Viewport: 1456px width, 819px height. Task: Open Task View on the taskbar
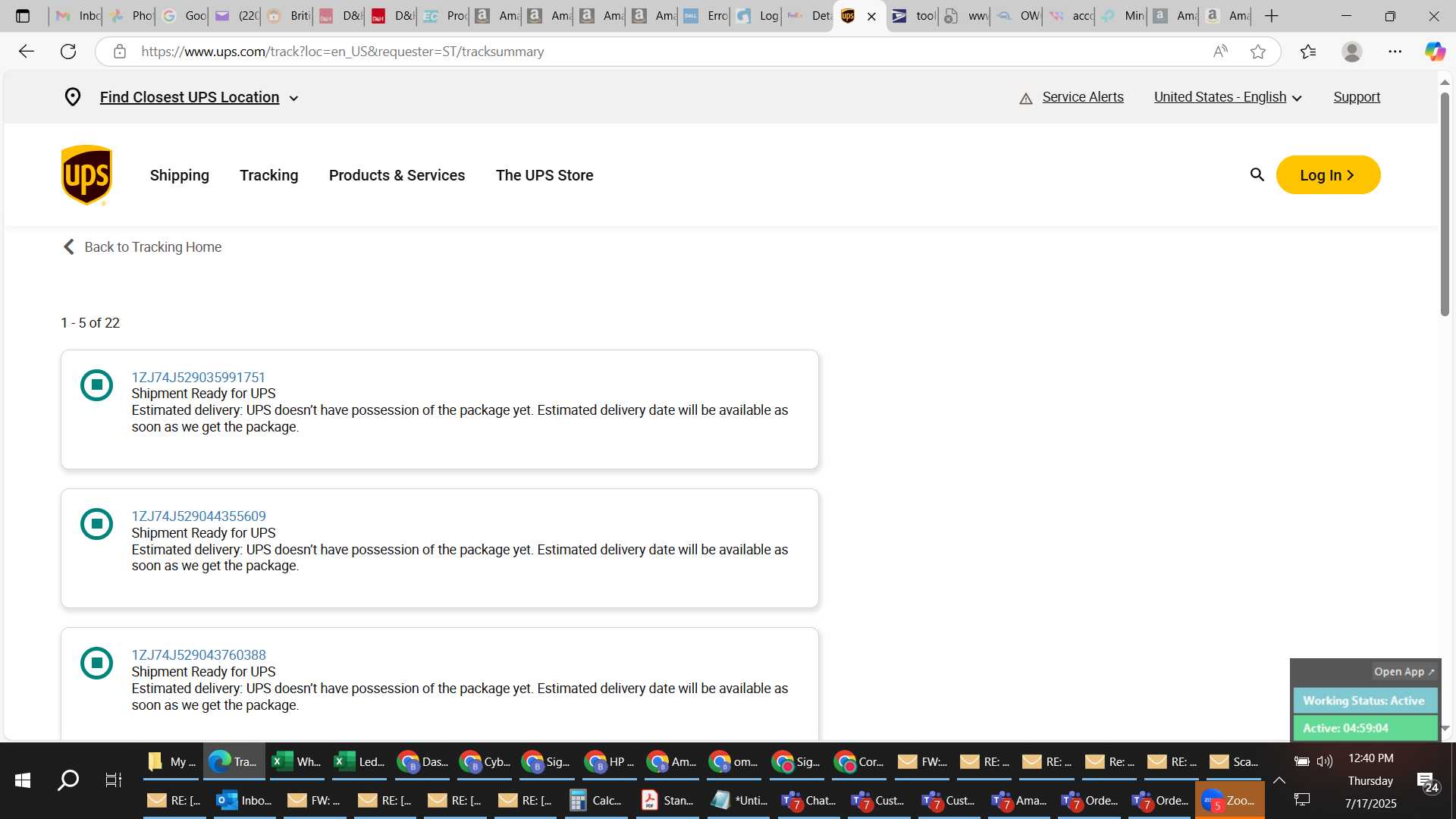tap(113, 780)
